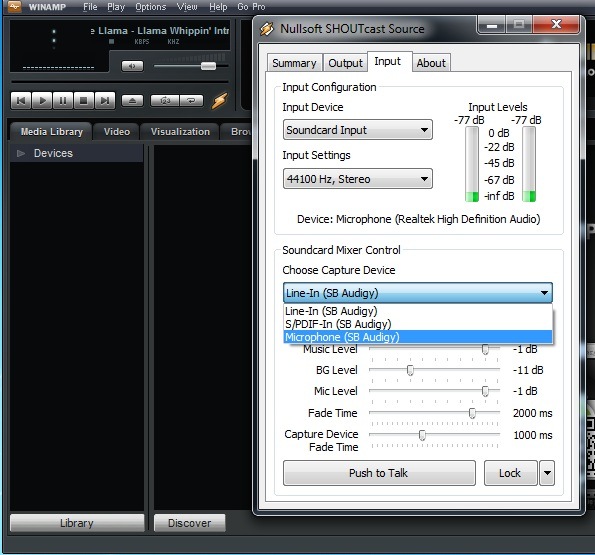Click Go Pro in Winamp menu bar

(251, 7)
